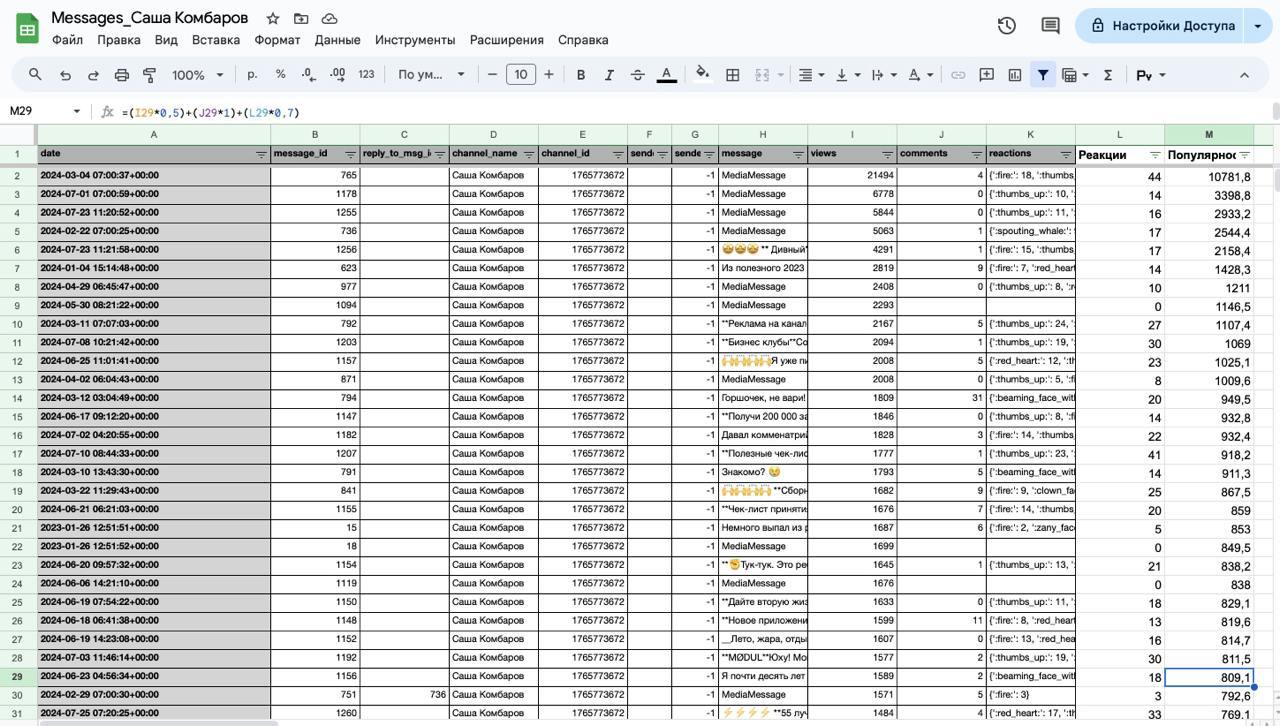This screenshot has height=726, width=1280.
Task: Open the version history clock icon
Action: pos(1007,26)
